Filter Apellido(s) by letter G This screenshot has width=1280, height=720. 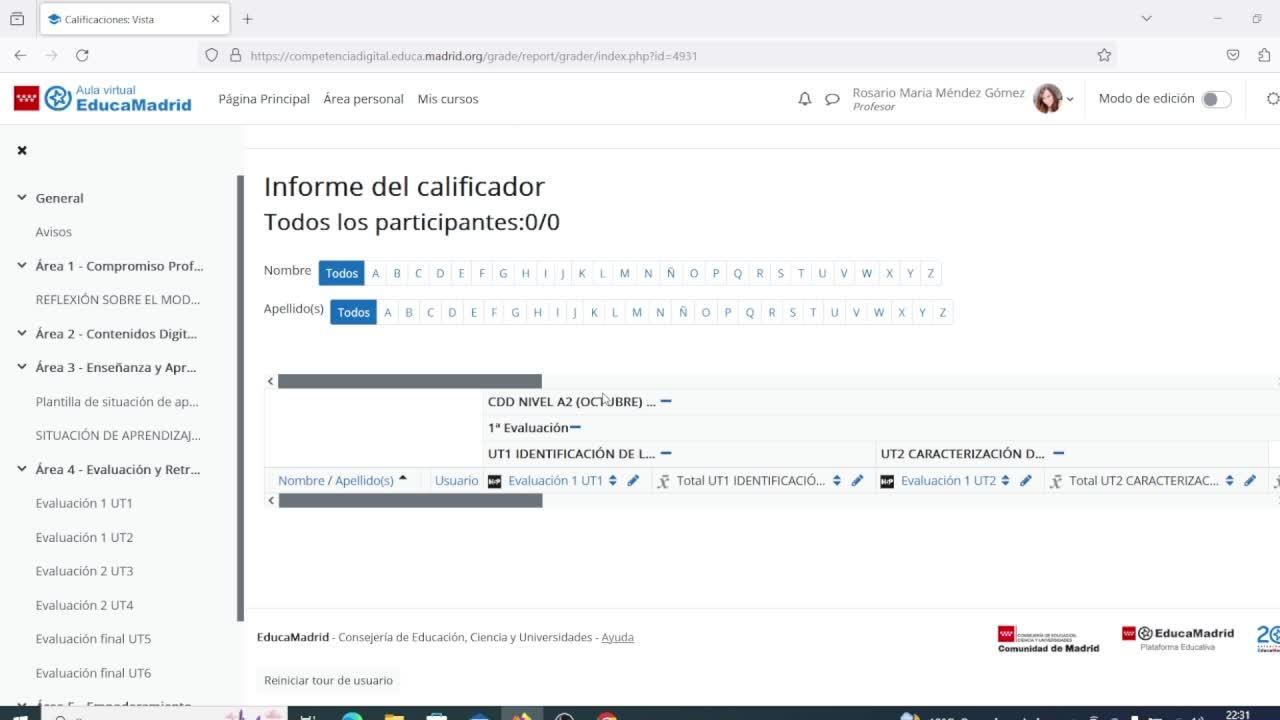coord(515,312)
